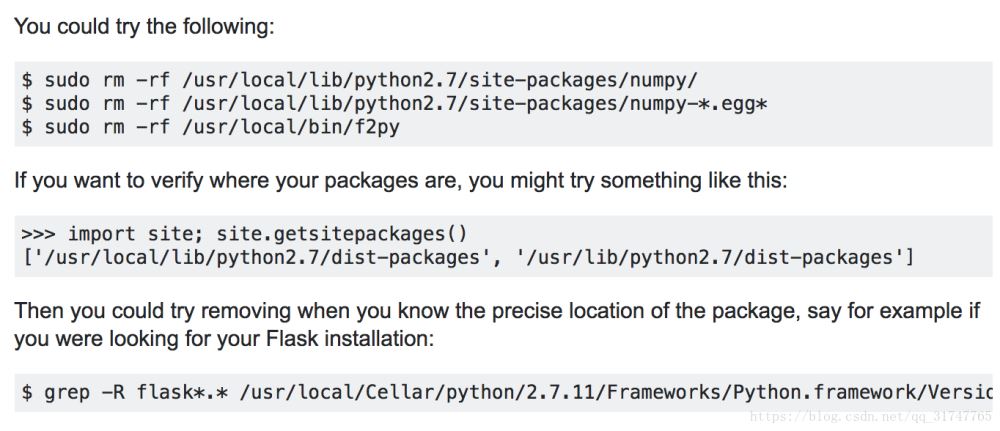Click the "If you want to verify" sentence

400,181
